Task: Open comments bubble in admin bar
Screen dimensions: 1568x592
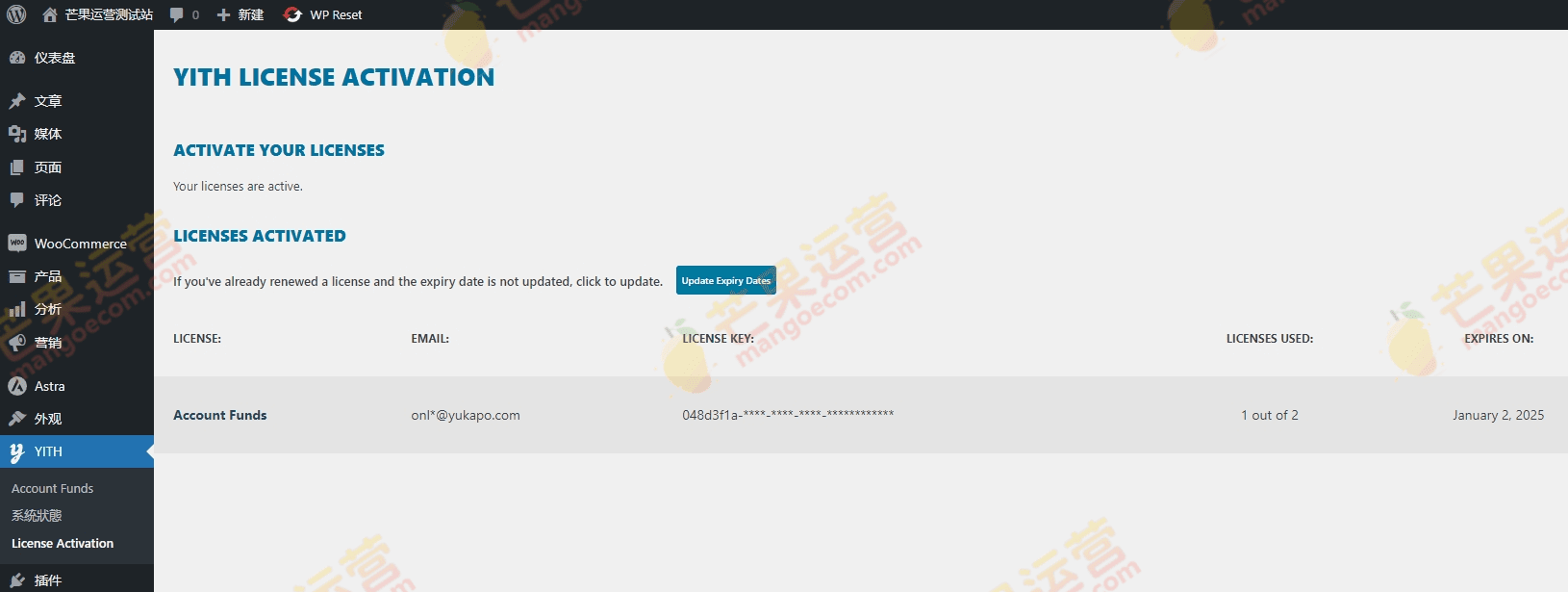Action: (x=177, y=14)
